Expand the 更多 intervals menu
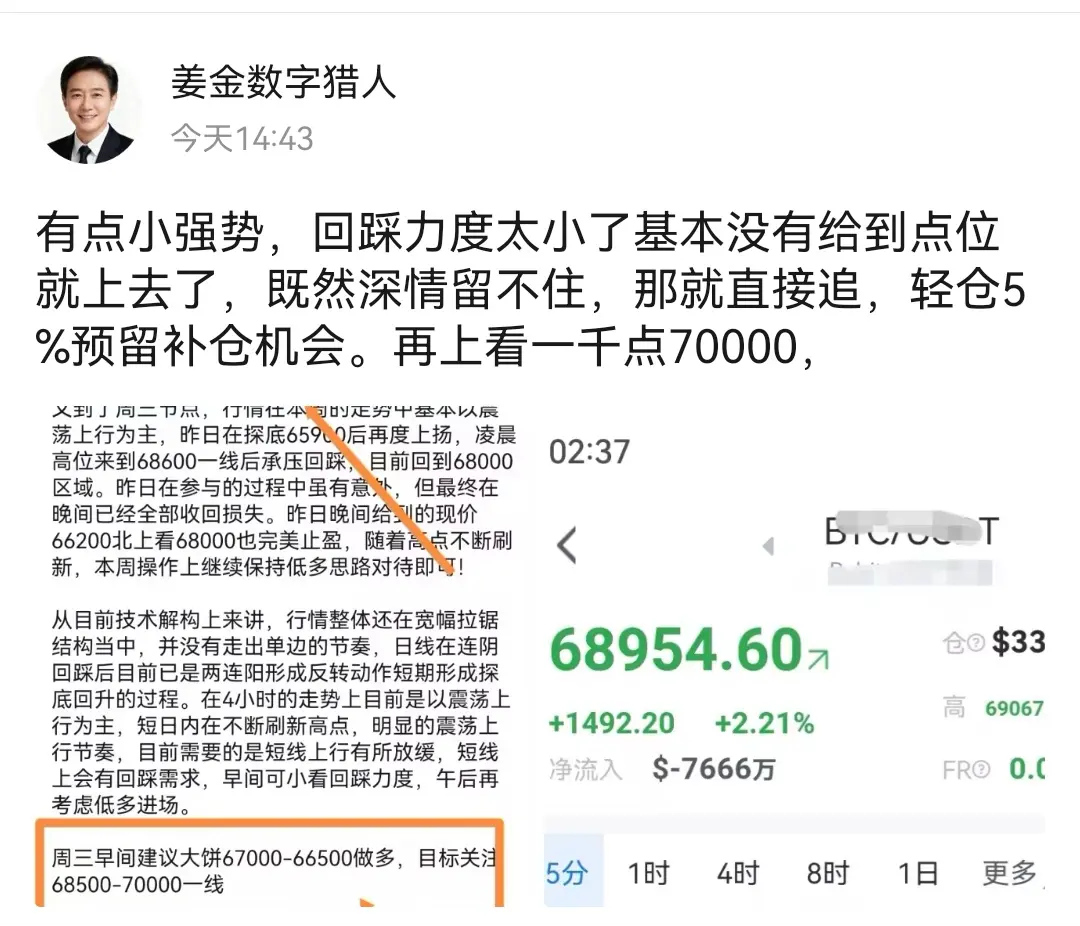Viewport: 1080px width, 926px height. [1010, 873]
